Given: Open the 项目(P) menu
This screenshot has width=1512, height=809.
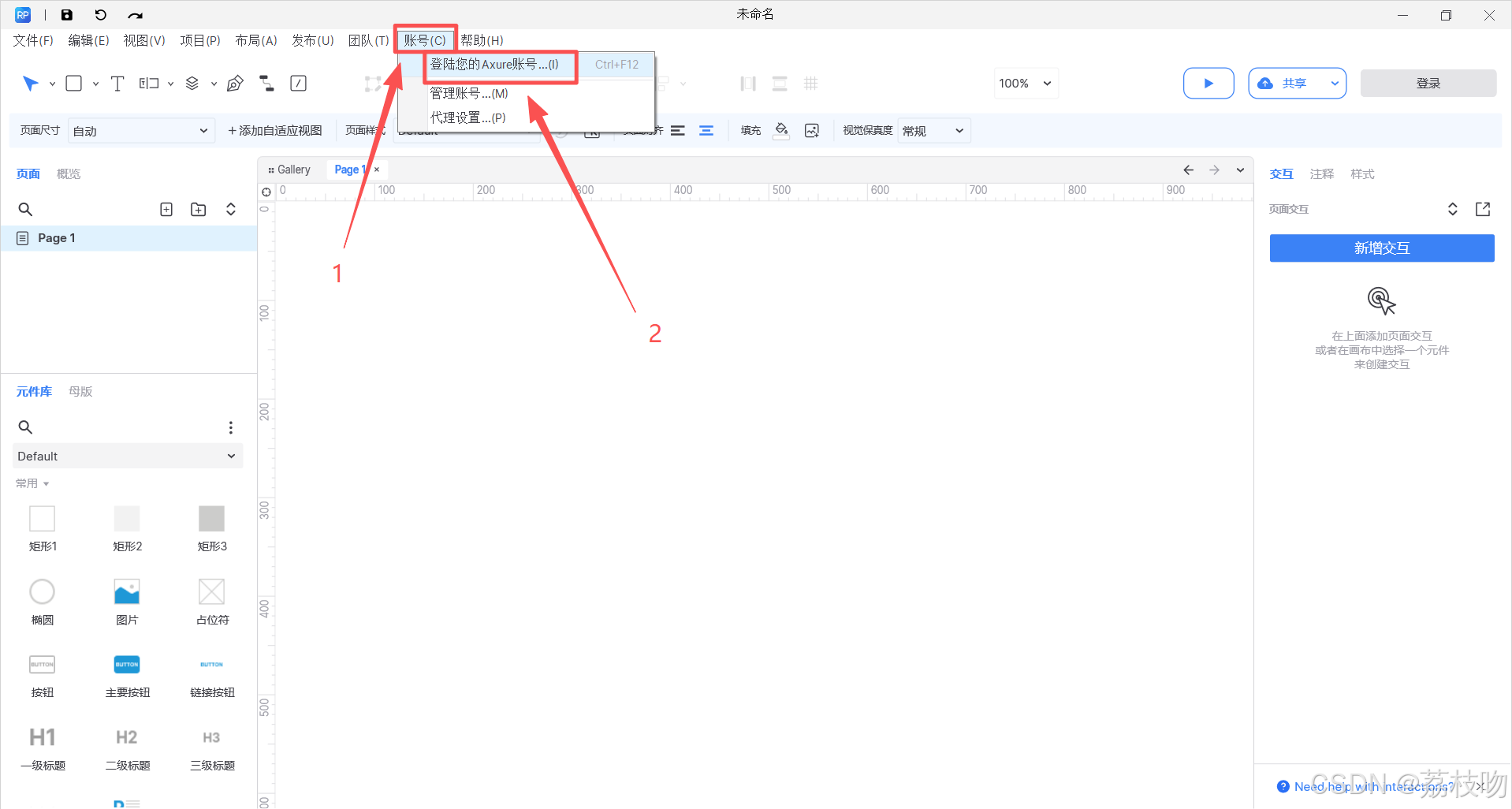Looking at the screenshot, I should 200,40.
